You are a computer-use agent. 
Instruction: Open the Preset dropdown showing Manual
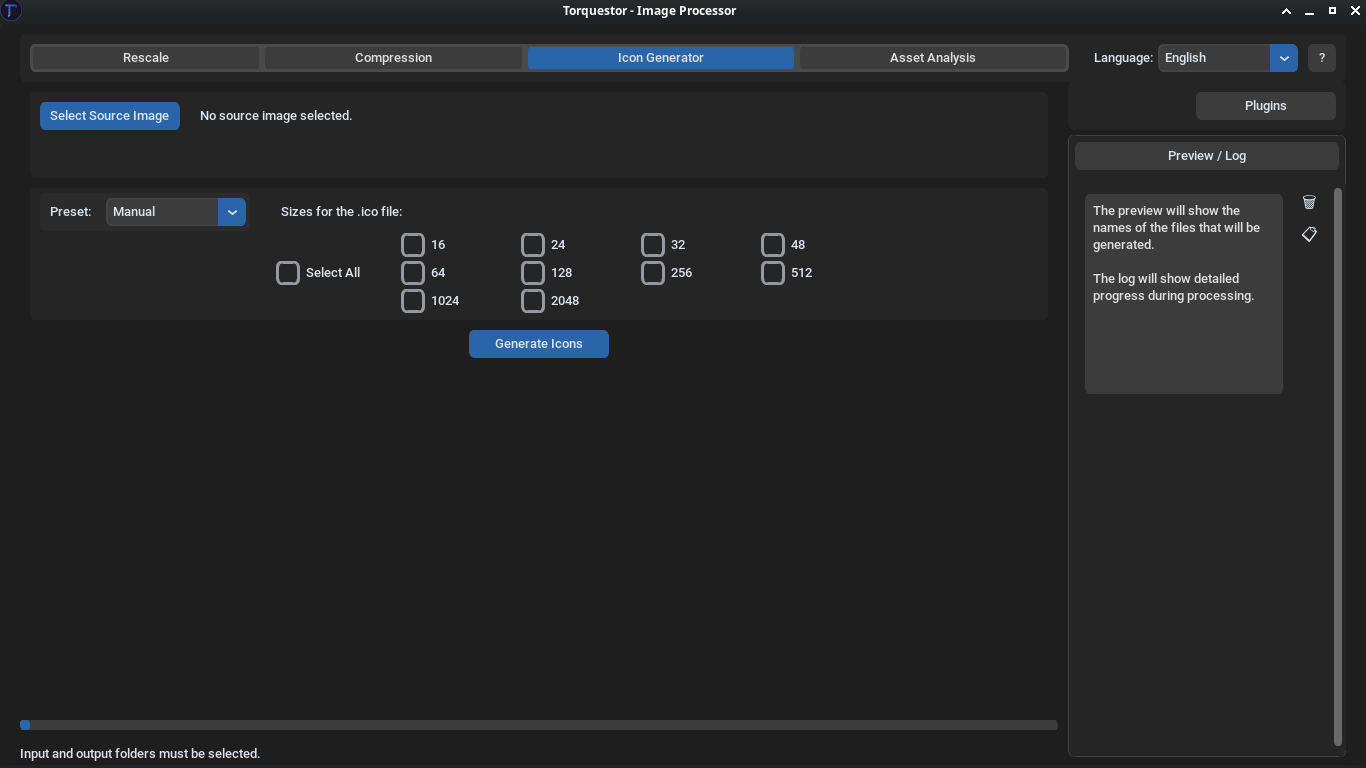click(x=175, y=211)
